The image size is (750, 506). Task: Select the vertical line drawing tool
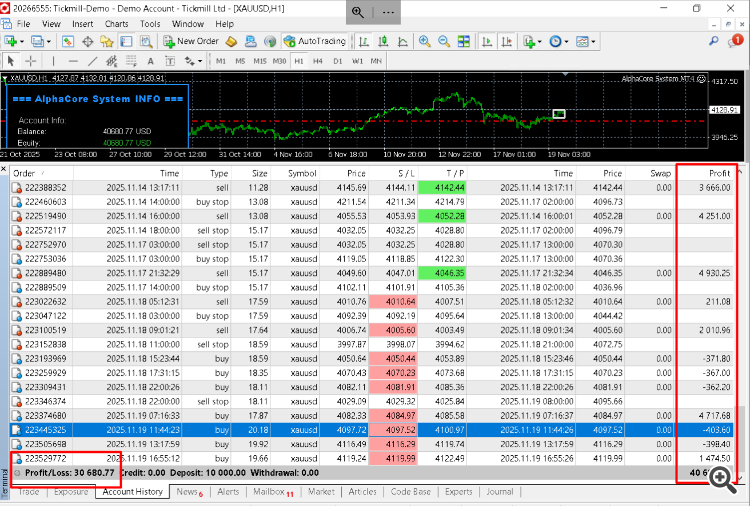tap(54, 61)
